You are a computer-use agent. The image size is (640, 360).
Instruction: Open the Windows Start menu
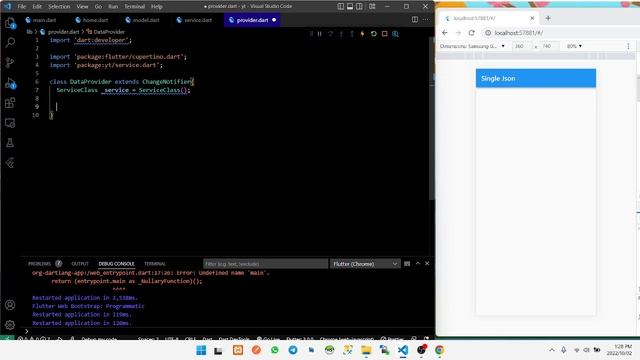click(x=201, y=350)
